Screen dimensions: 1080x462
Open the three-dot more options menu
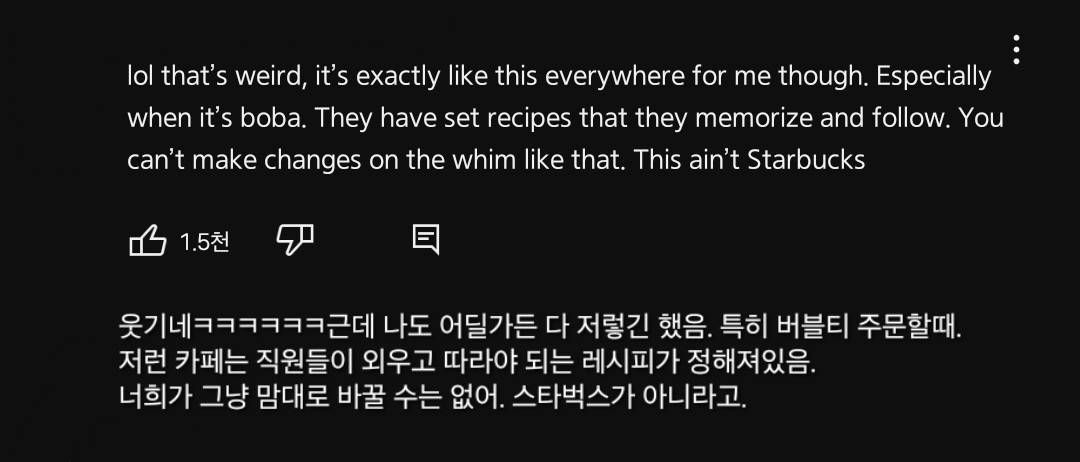[x=1017, y=50]
